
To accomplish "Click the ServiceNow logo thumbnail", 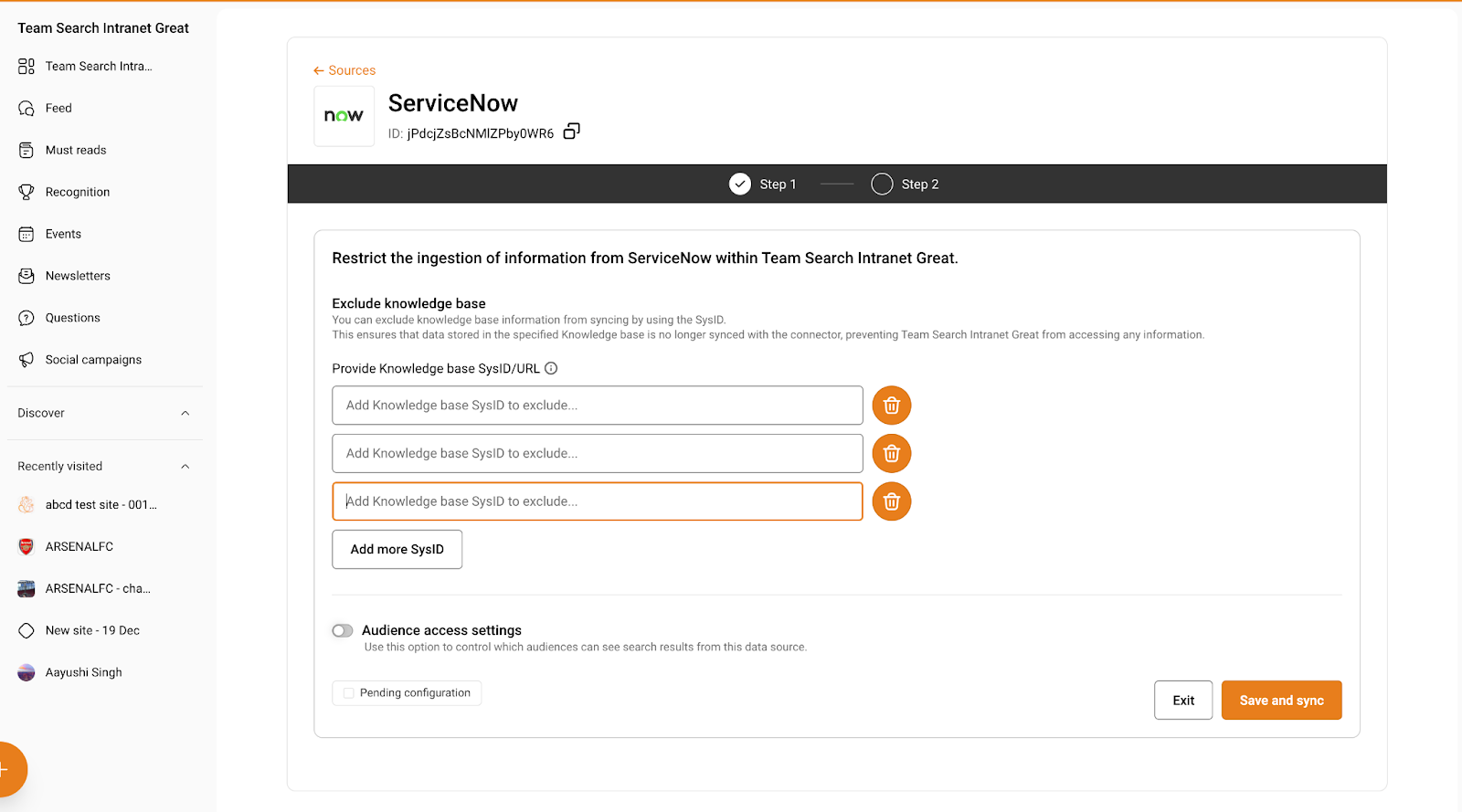I will point(344,116).
